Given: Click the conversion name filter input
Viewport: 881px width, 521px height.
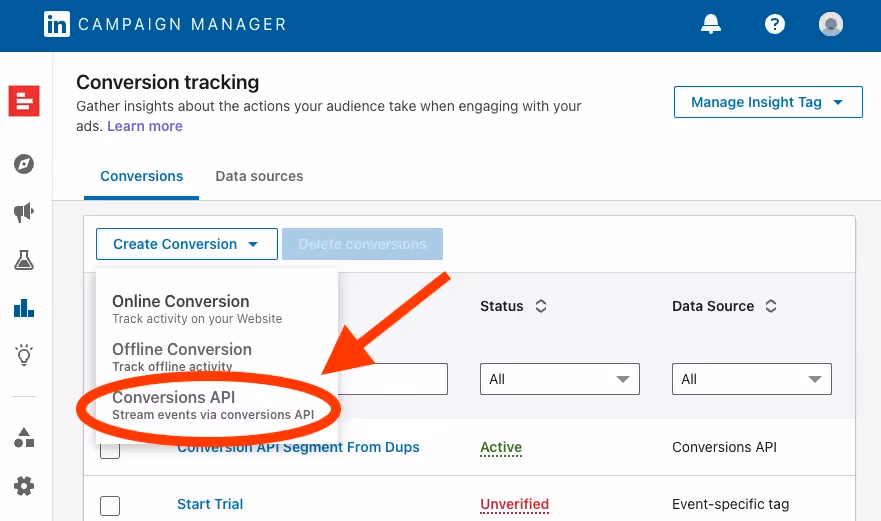Looking at the screenshot, I should coord(392,379).
